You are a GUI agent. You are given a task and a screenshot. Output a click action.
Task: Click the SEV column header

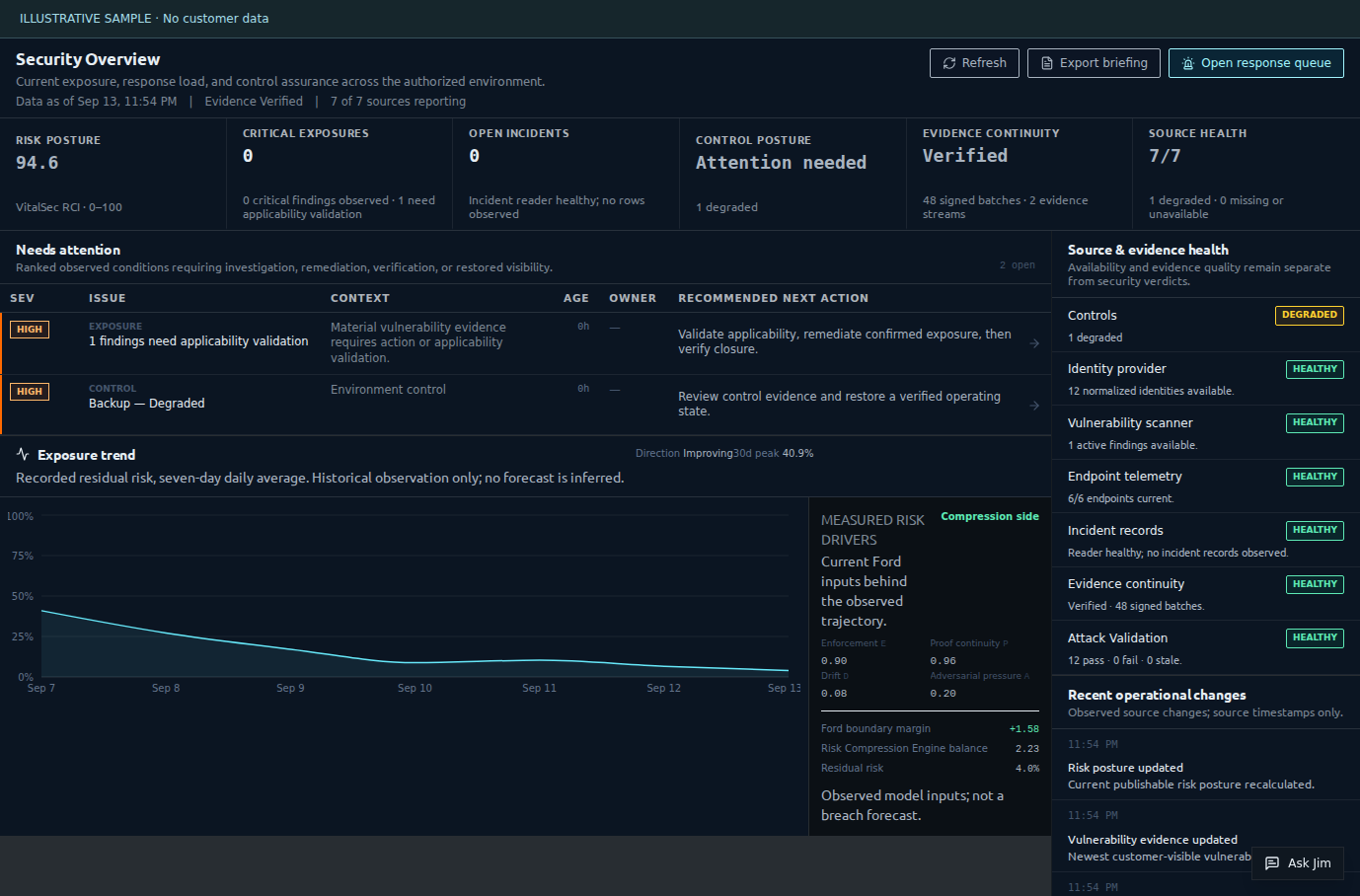point(22,298)
